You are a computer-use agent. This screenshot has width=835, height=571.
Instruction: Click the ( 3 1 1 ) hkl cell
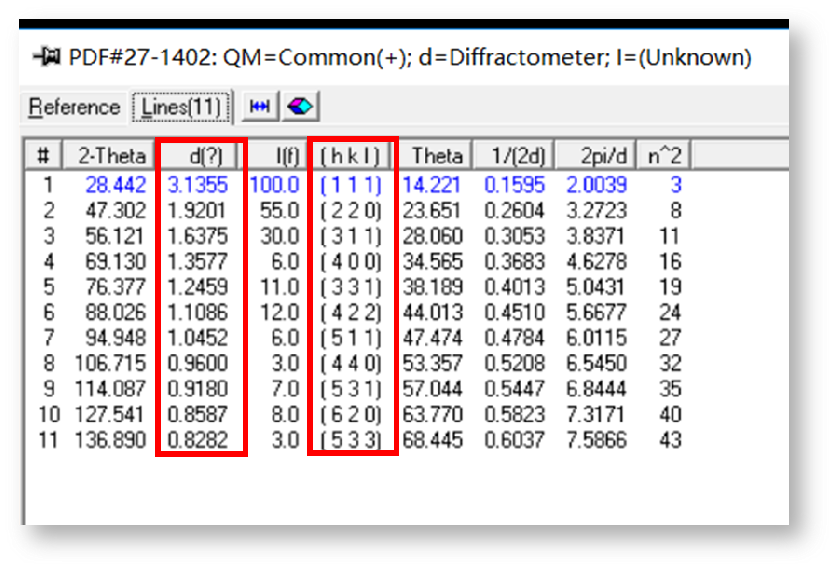pos(351,236)
